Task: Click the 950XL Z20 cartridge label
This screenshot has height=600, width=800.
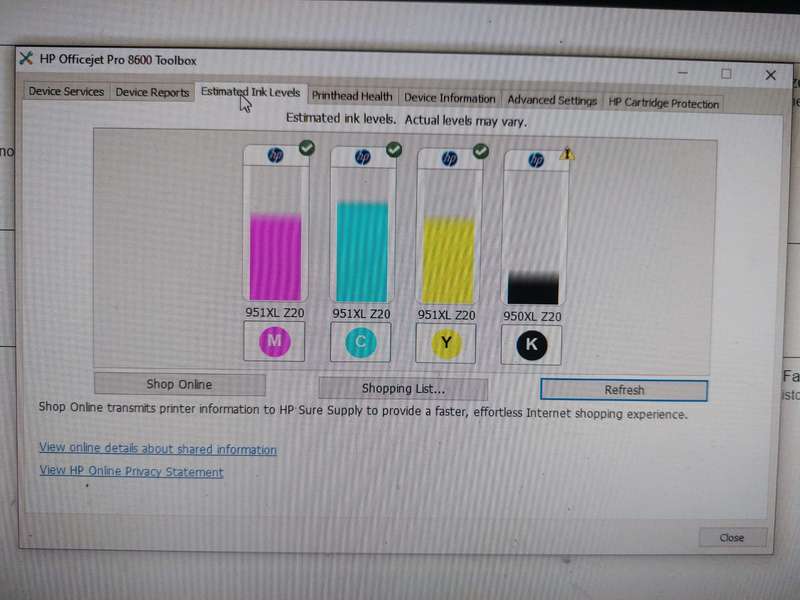Action: (532, 316)
